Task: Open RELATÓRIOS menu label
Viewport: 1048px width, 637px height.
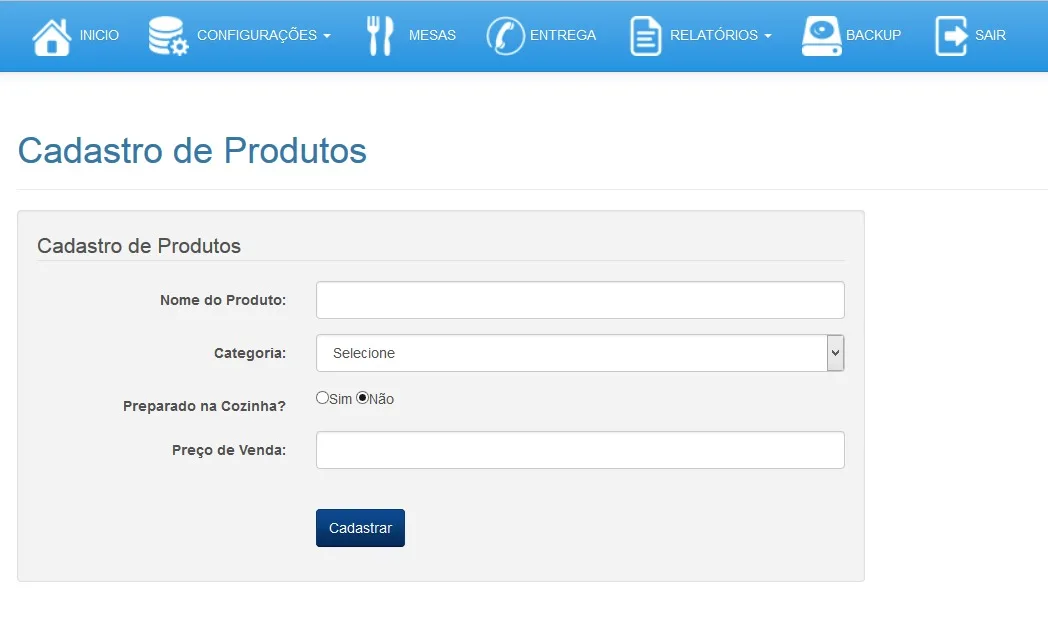Action: (714, 35)
